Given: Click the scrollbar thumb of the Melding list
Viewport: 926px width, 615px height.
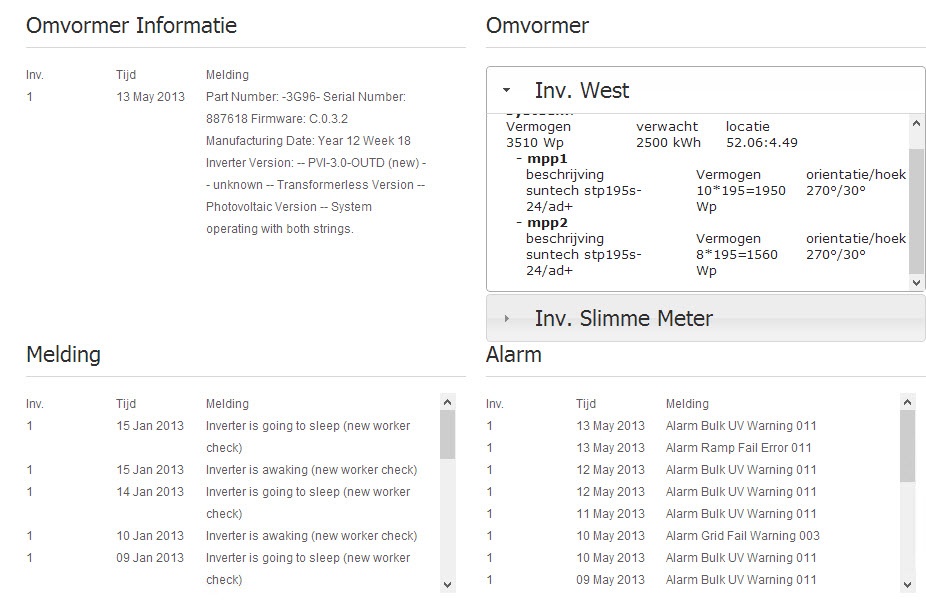Looking at the screenshot, I should point(448,434).
